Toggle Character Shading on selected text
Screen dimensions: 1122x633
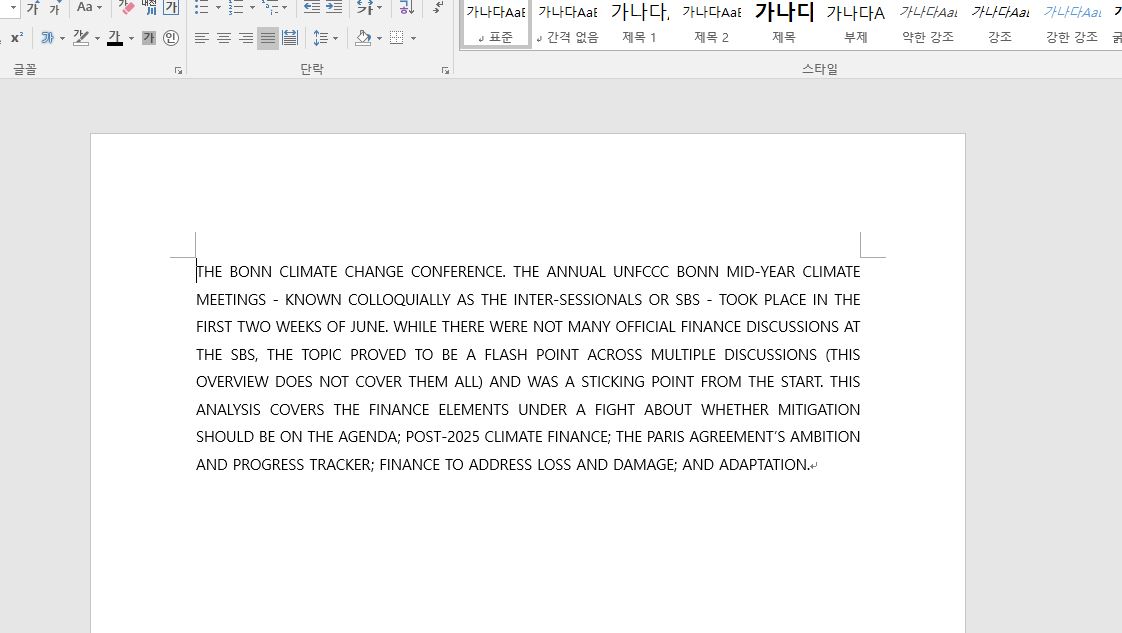click(x=149, y=38)
